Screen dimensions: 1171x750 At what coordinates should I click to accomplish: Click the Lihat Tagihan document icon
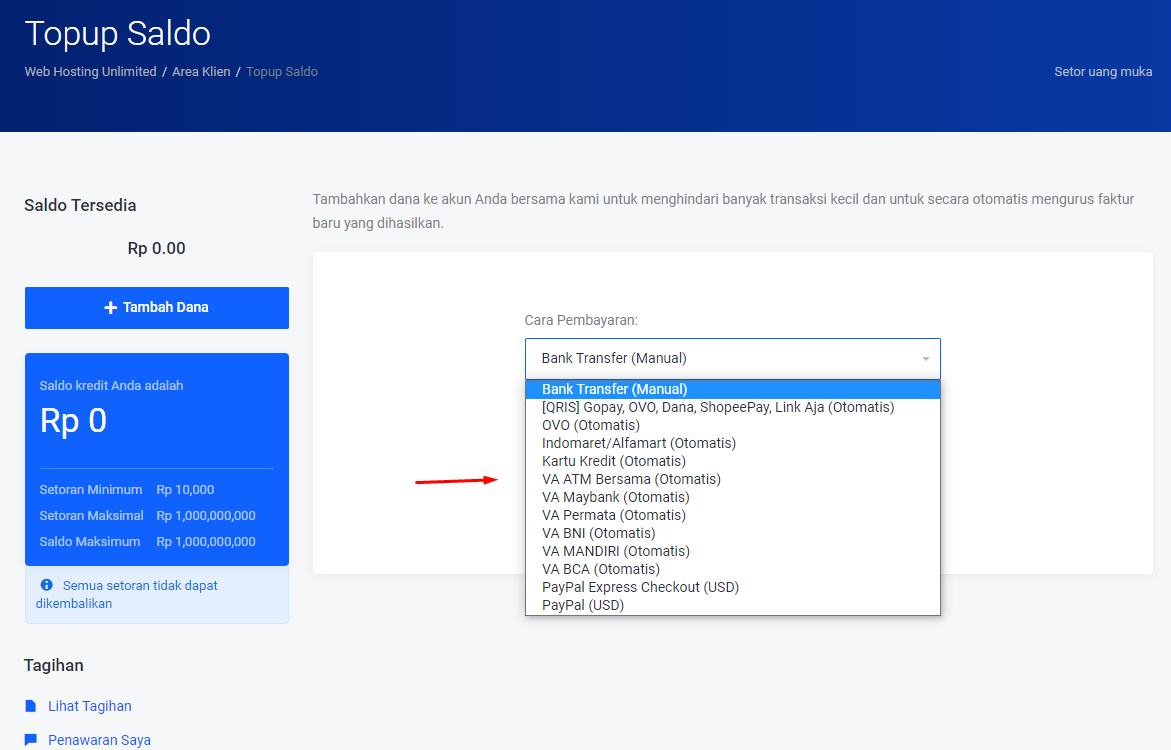click(31, 706)
